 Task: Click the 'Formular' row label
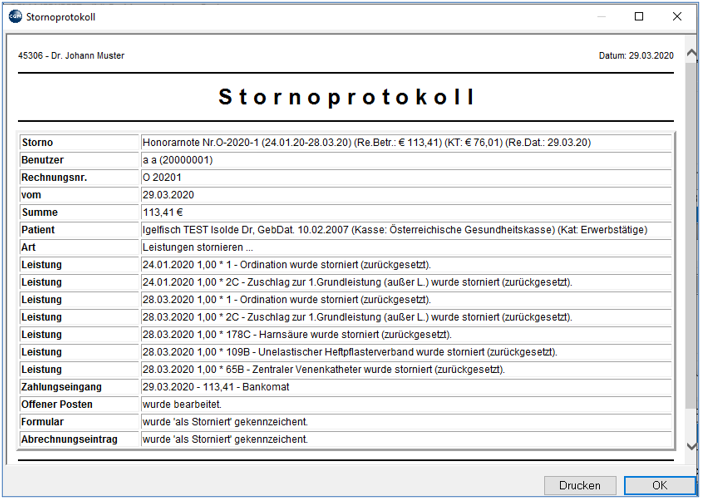[42, 422]
